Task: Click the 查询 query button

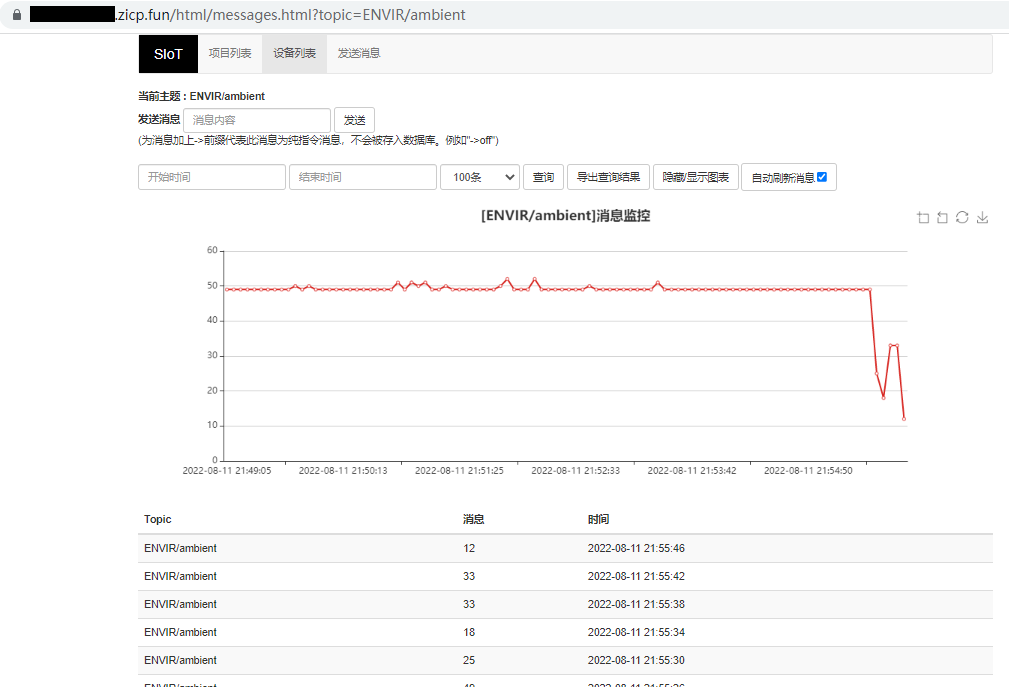Action: point(543,177)
